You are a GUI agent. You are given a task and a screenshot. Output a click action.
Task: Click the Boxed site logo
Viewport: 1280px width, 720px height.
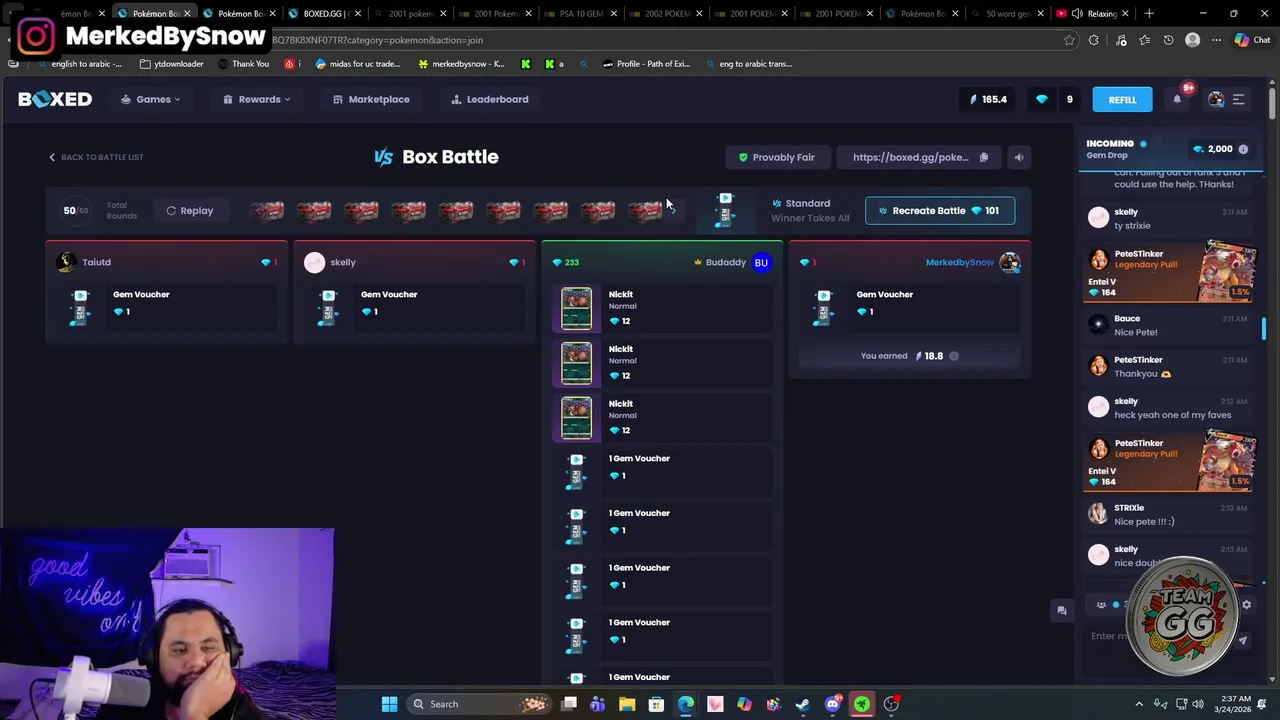coord(55,99)
